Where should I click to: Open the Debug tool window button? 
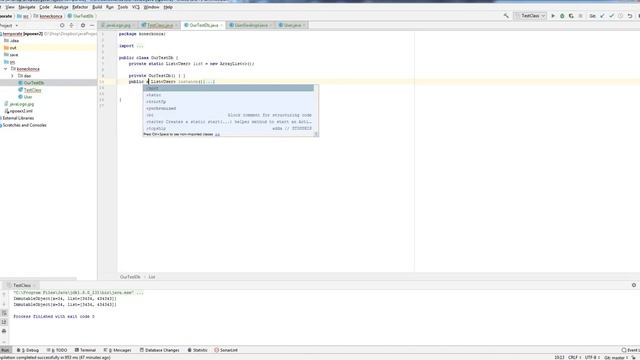click(27, 350)
